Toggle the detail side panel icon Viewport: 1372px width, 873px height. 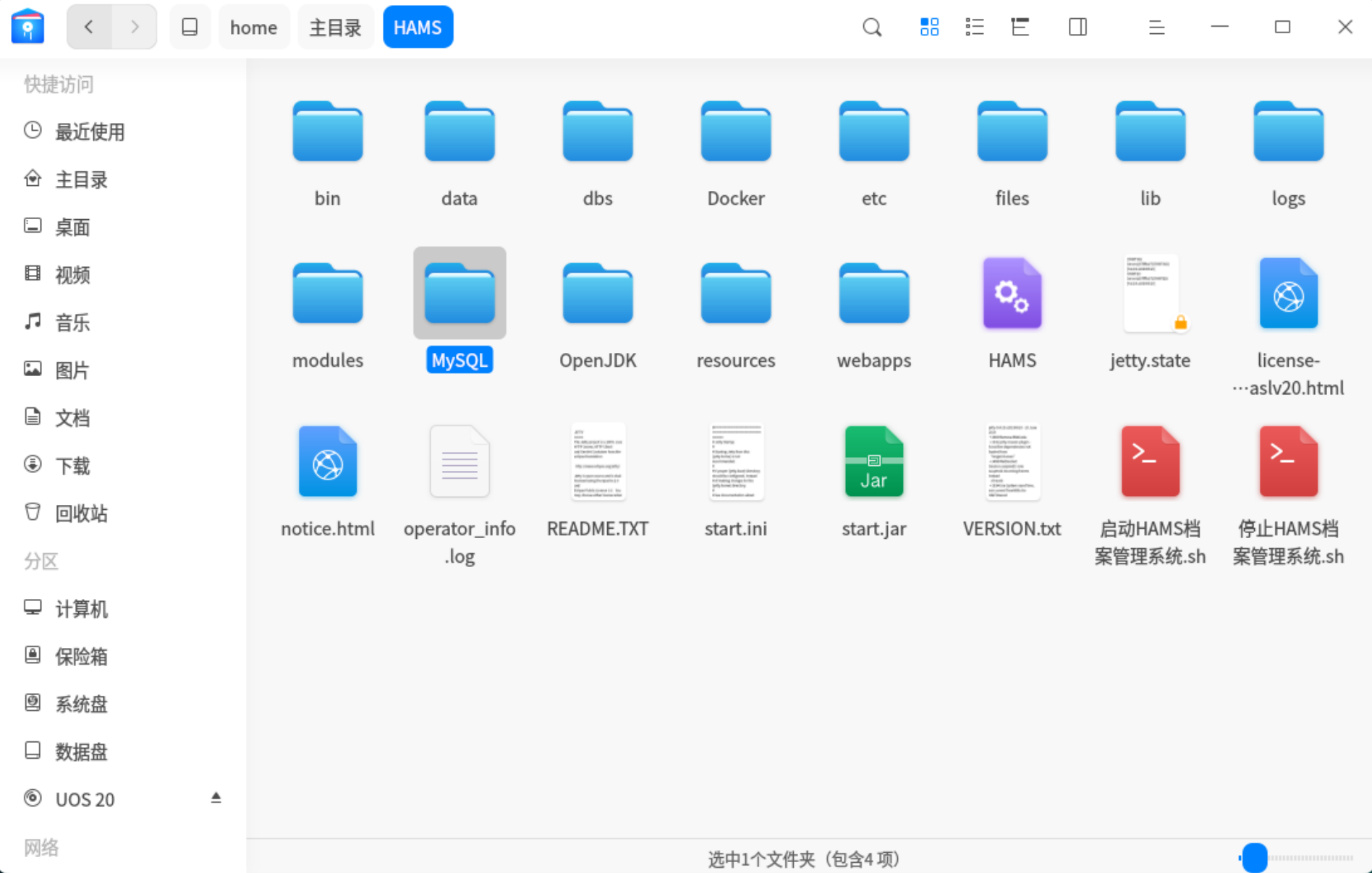pyautogui.click(x=1077, y=27)
